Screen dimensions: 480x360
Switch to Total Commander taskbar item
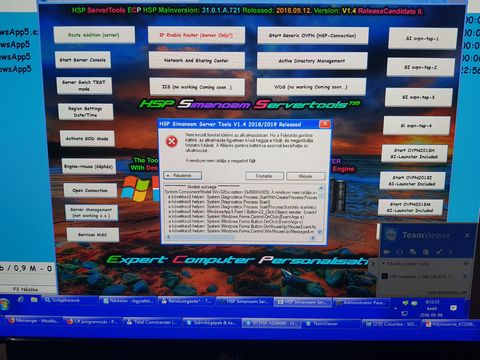[152, 322]
